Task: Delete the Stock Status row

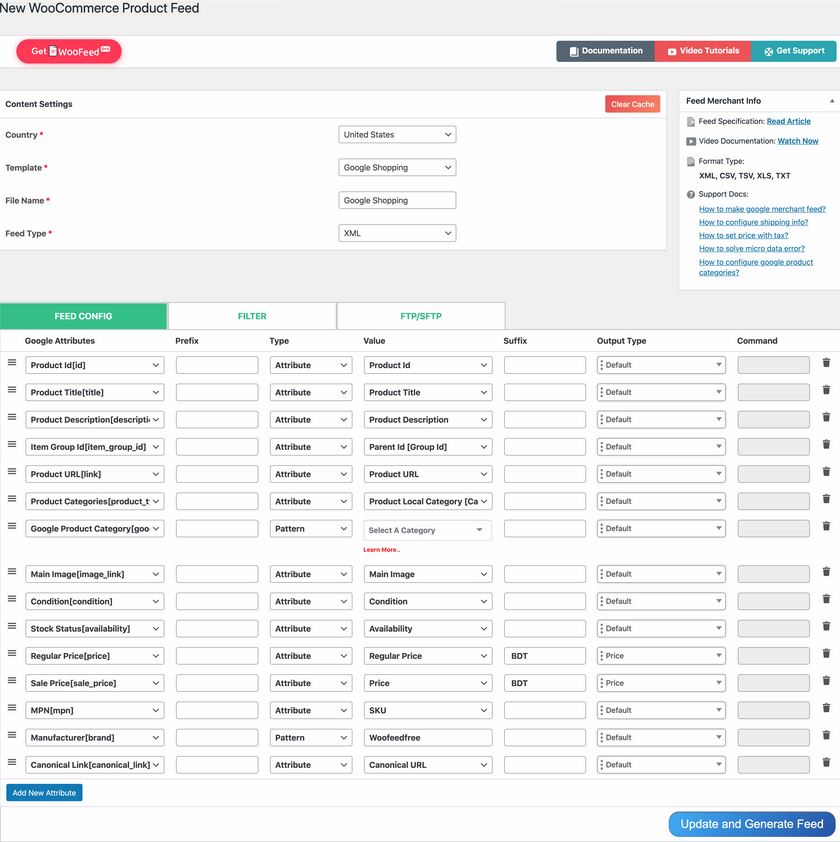Action: (826, 626)
